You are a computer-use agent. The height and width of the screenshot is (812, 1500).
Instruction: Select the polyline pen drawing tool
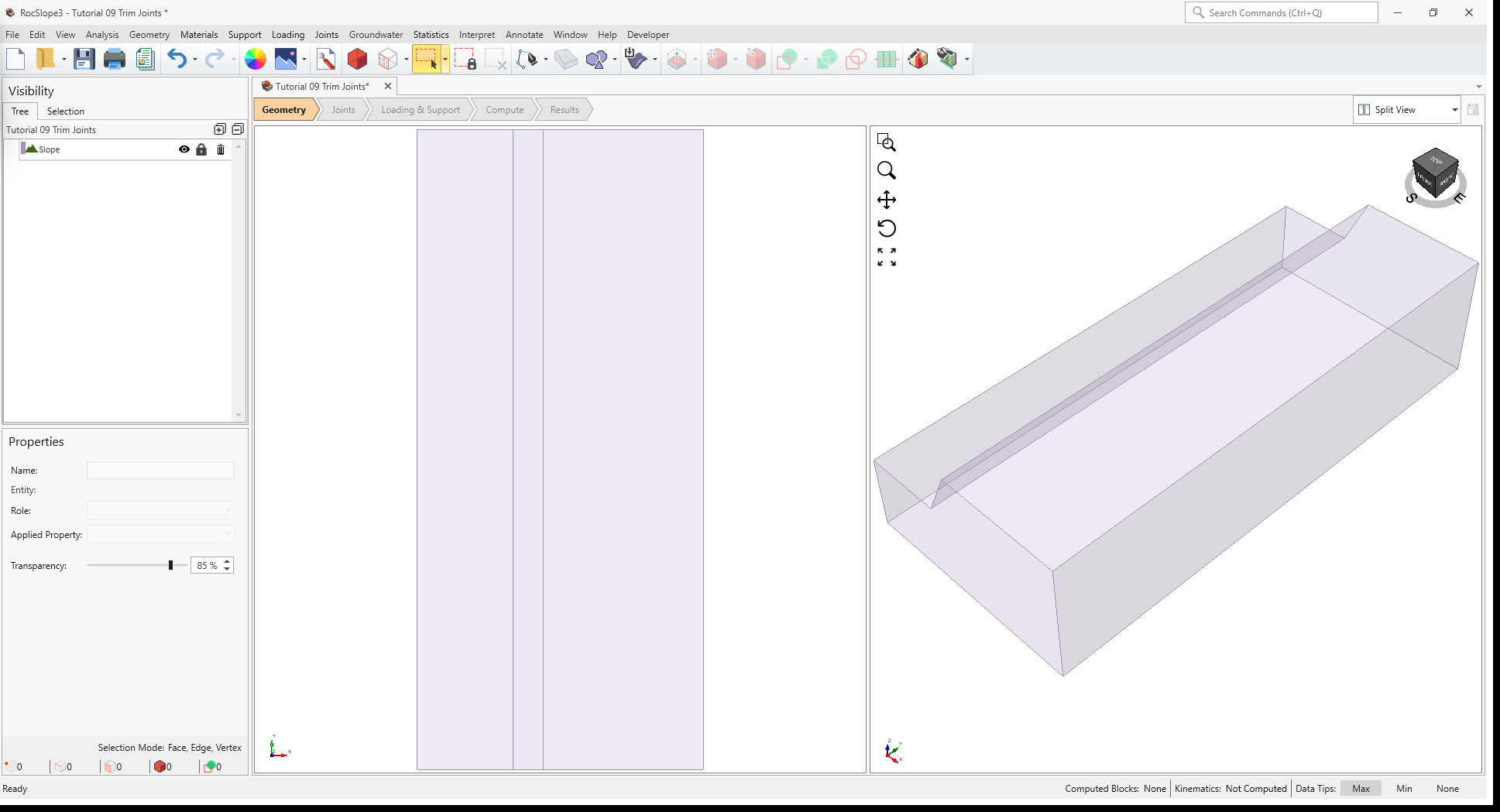click(x=527, y=59)
